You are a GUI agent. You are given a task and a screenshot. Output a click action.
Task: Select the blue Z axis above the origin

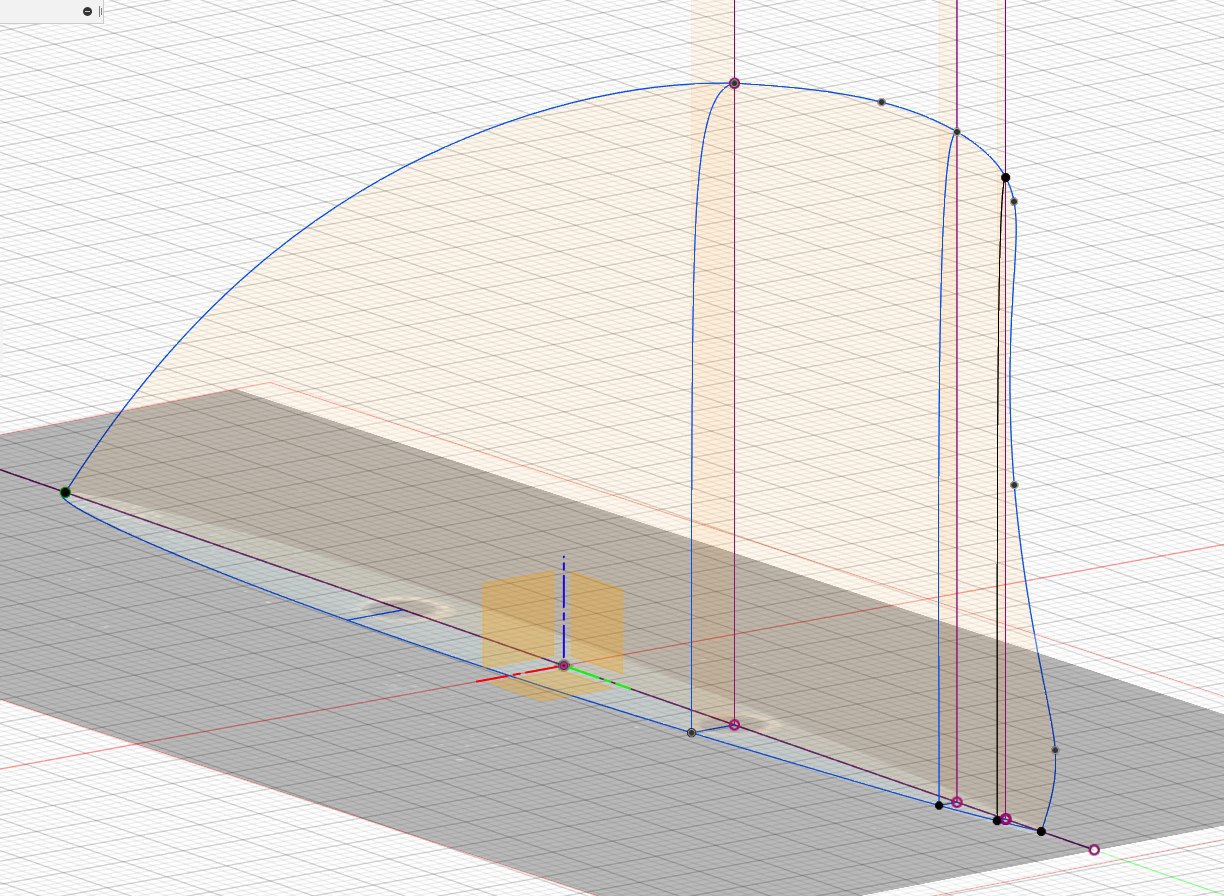[x=564, y=608]
